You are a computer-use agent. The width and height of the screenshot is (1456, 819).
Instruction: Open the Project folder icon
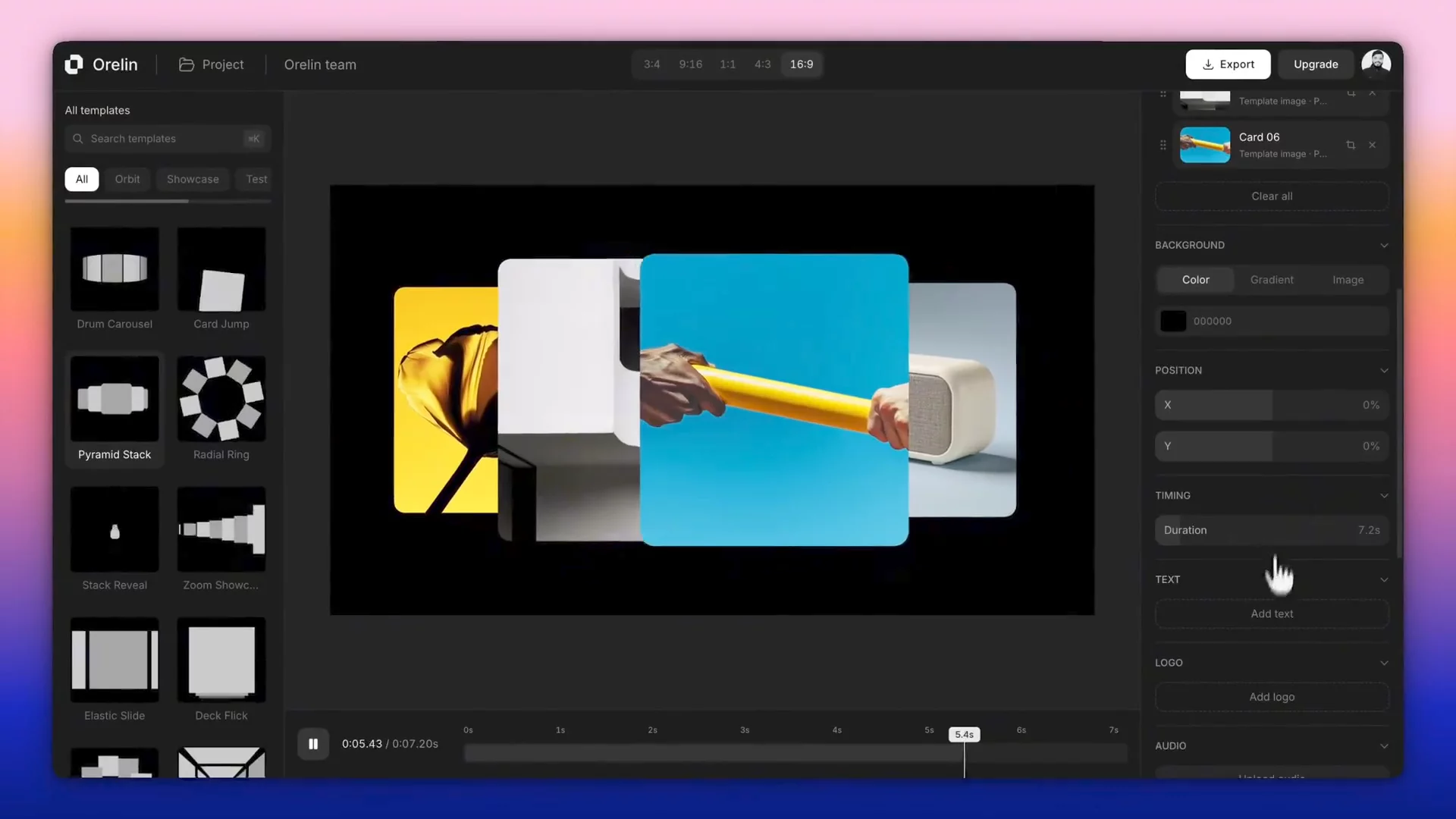(x=187, y=64)
